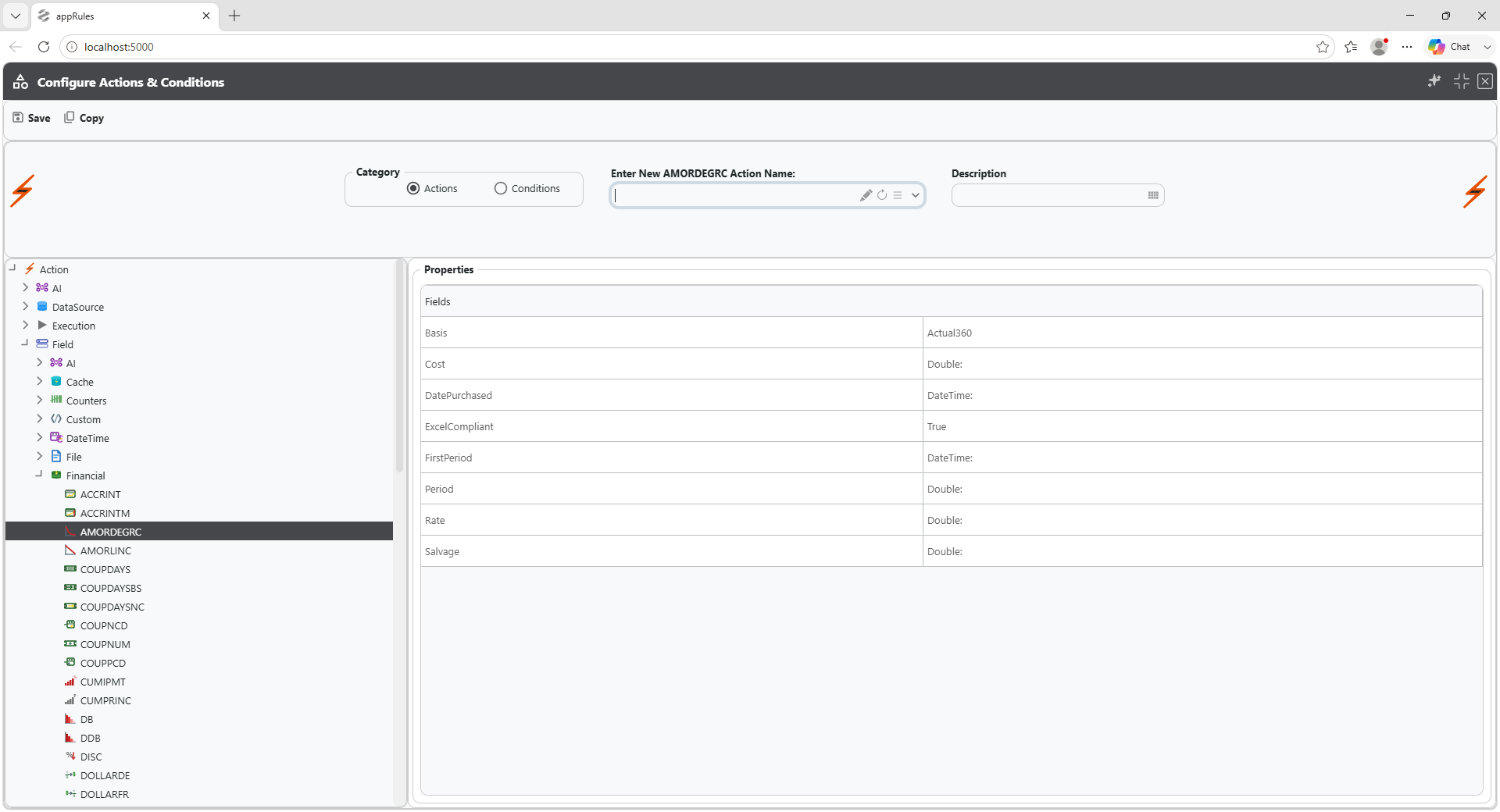The width and height of the screenshot is (1500, 812).
Task: Select the DOLLARFR action
Action: coord(104,794)
